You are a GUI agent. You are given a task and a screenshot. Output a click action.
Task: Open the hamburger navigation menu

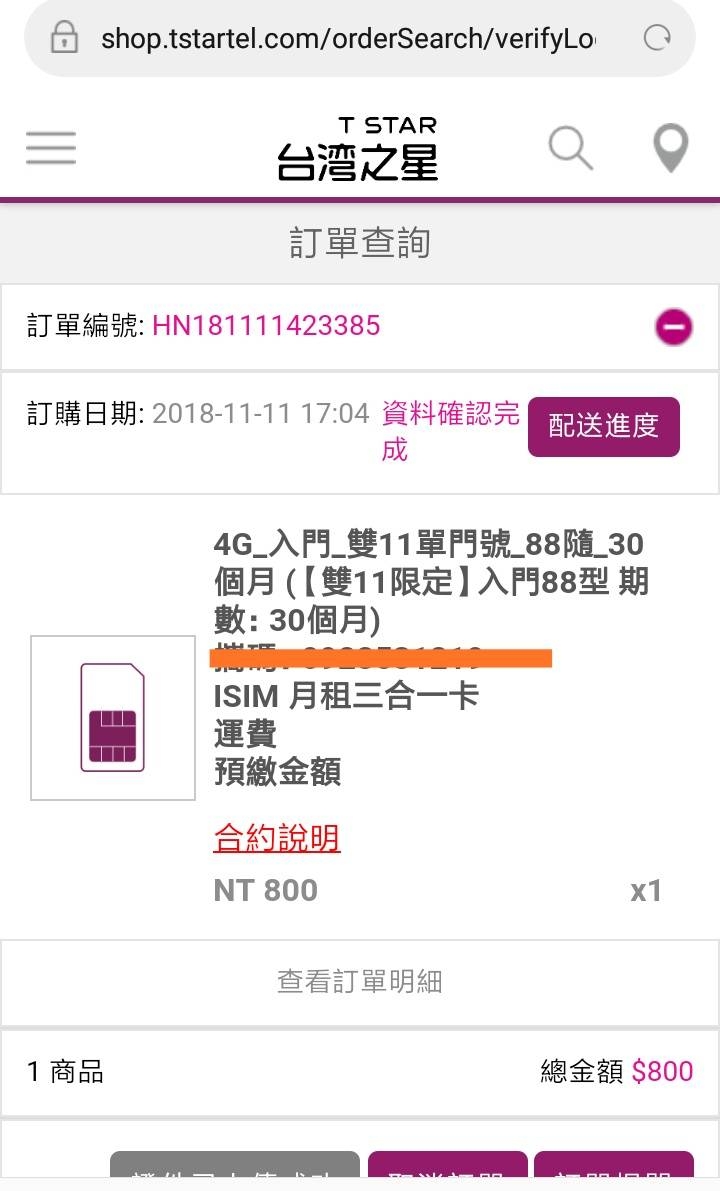pos(51,147)
